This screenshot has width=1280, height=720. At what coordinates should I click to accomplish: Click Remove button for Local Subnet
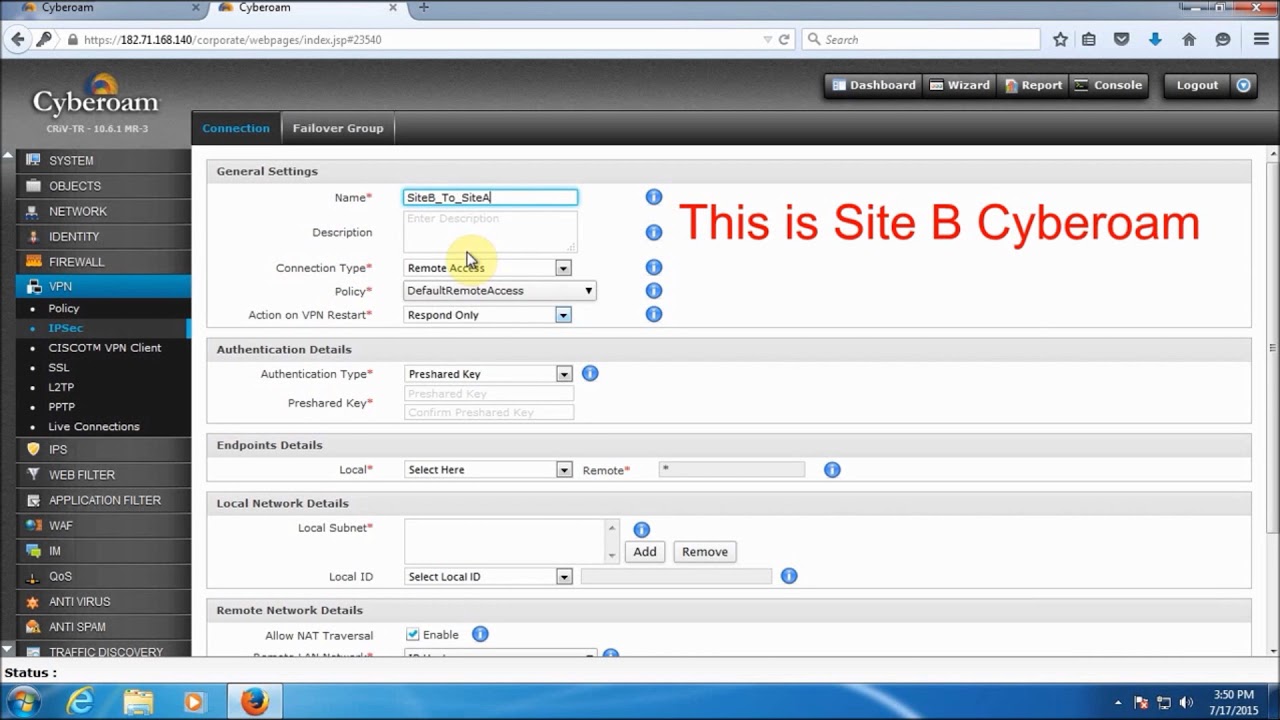point(705,552)
